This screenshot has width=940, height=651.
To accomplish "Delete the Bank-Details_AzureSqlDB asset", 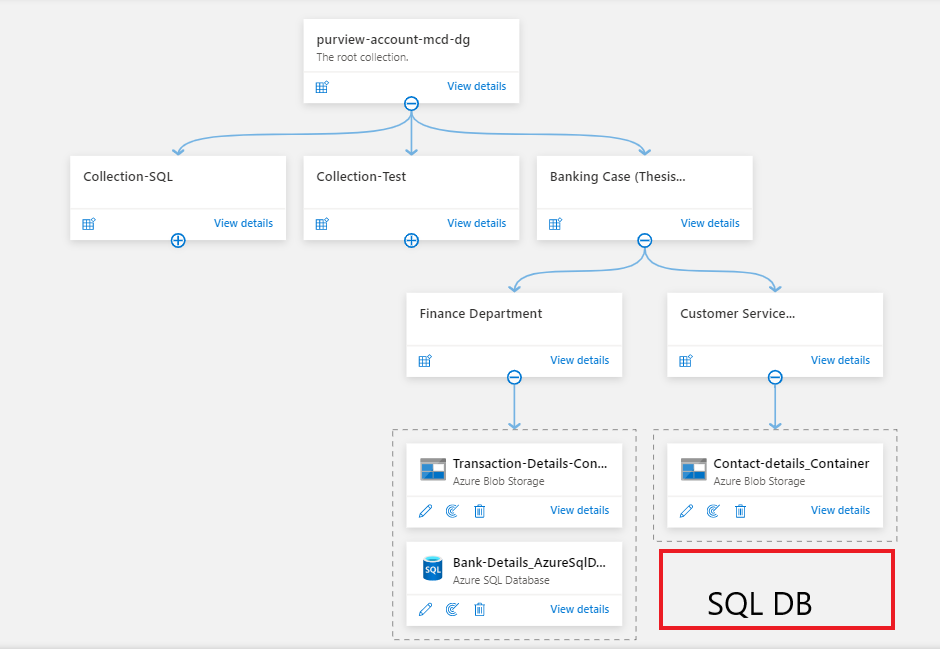I will [x=479, y=609].
